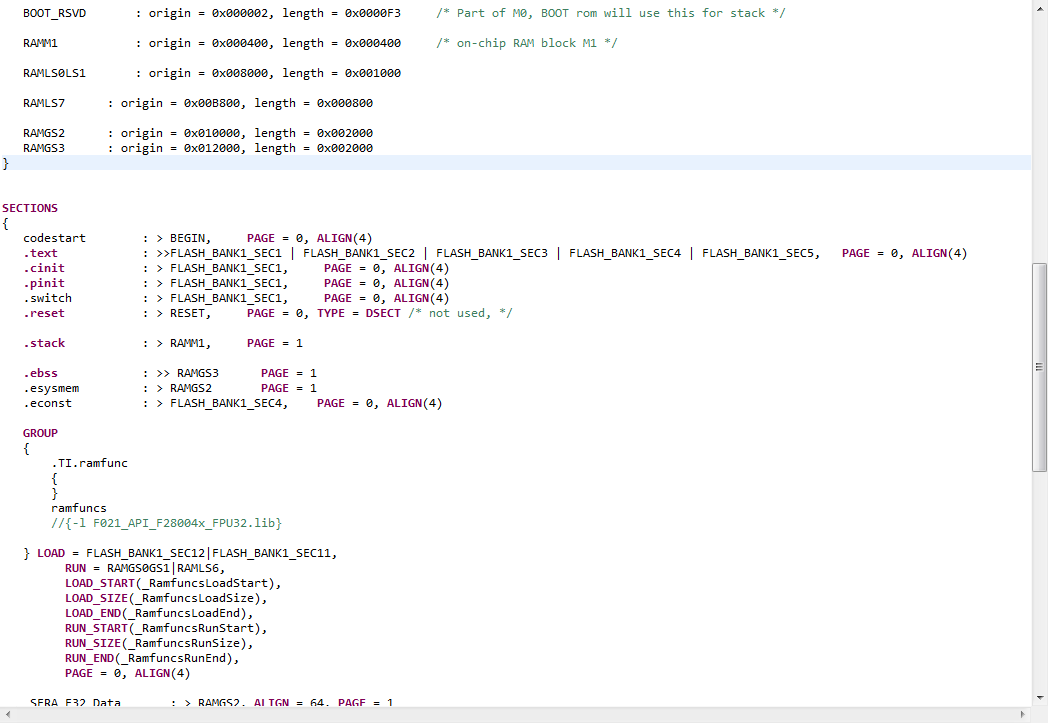
Task: Select the .TI.ramfunc section name
Action: coord(89,462)
